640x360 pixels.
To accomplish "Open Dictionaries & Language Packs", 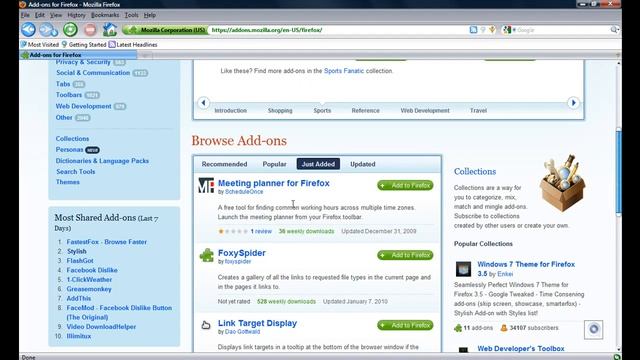I will coord(102,161).
